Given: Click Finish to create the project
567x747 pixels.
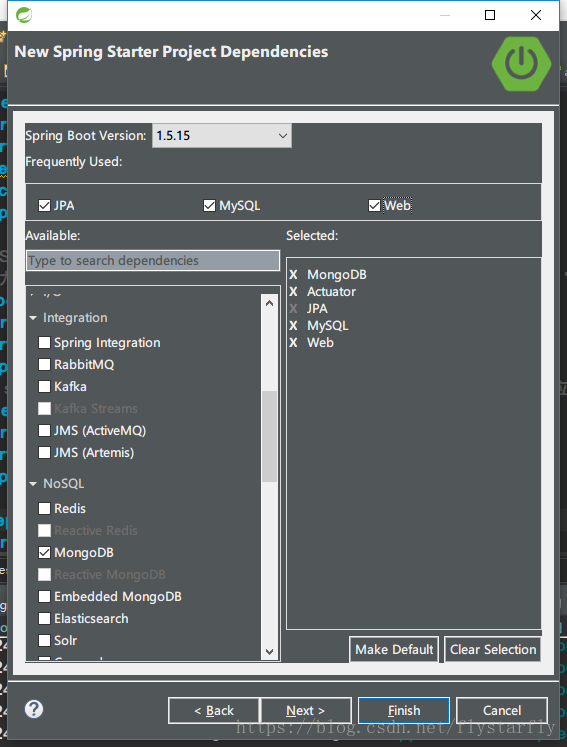Looking at the screenshot, I should click(404, 710).
